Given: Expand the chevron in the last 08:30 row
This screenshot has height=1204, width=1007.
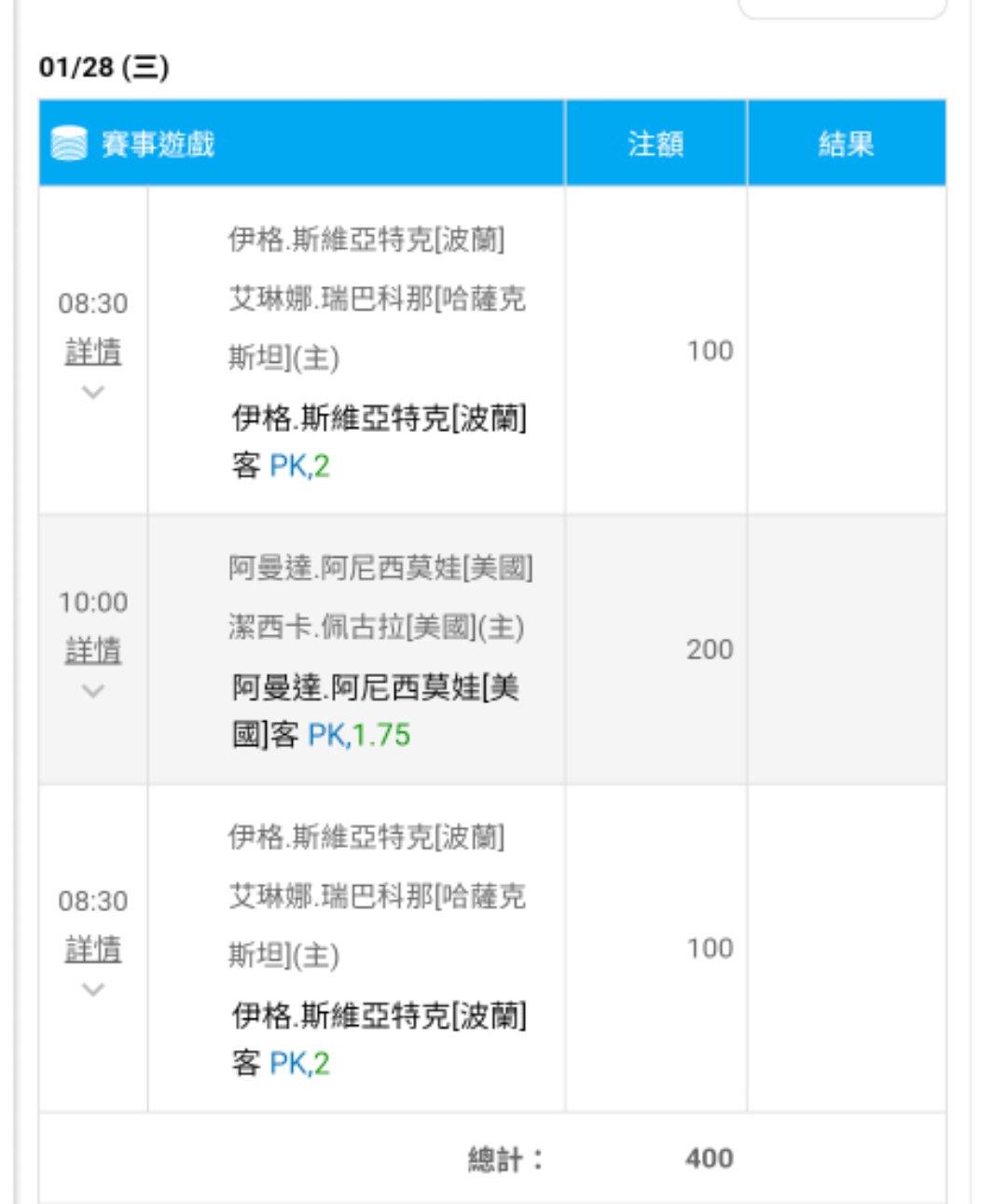Looking at the screenshot, I should pos(93,989).
